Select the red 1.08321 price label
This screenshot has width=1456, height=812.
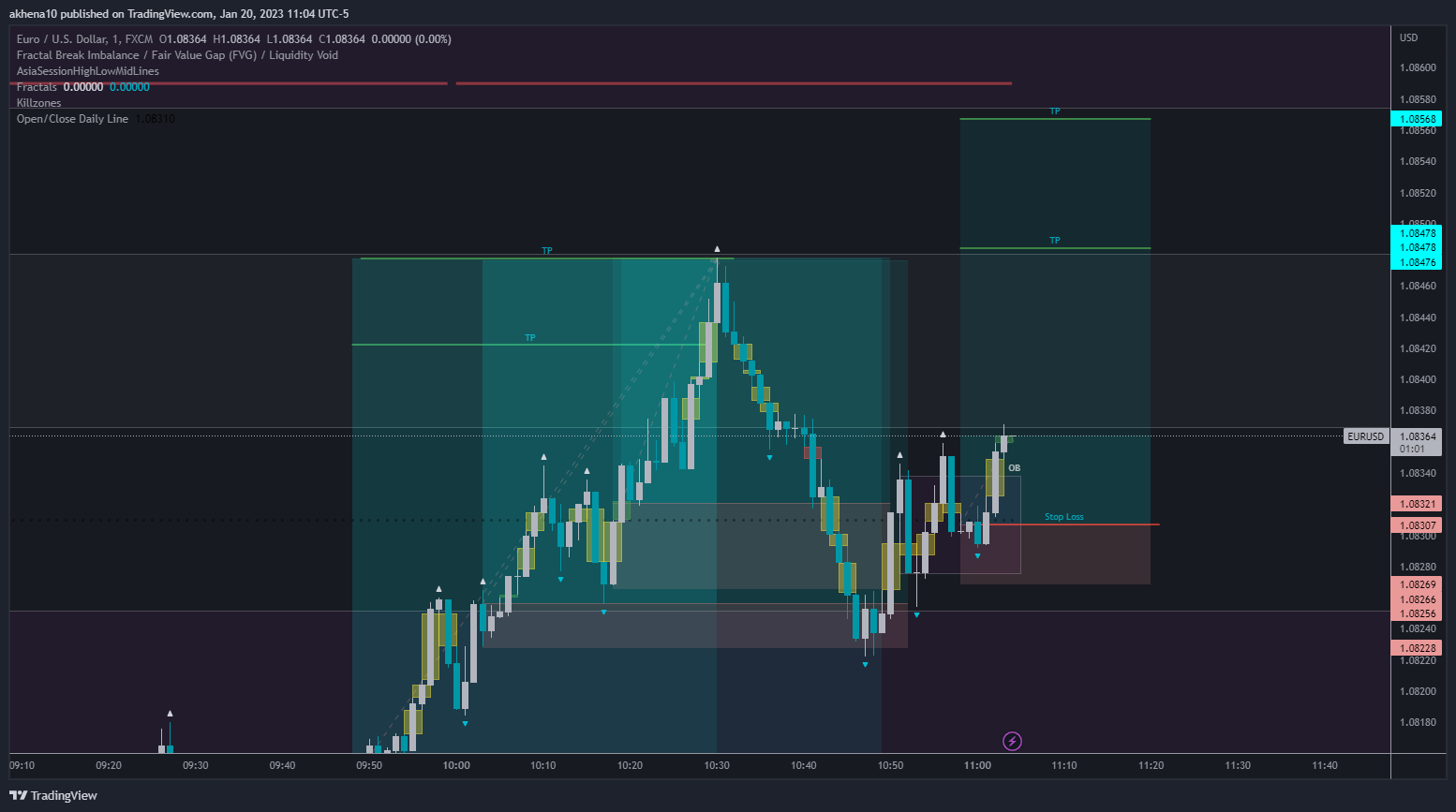tap(1417, 504)
